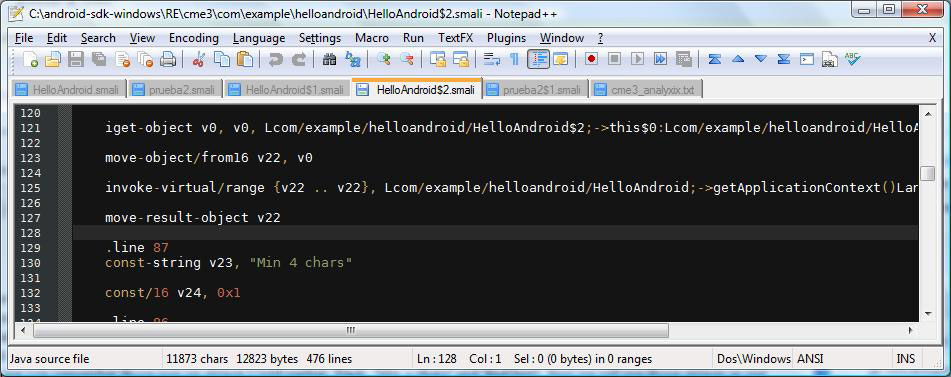951x377 pixels.
Task: Run the ABC spell check icon
Action: click(853, 59)
